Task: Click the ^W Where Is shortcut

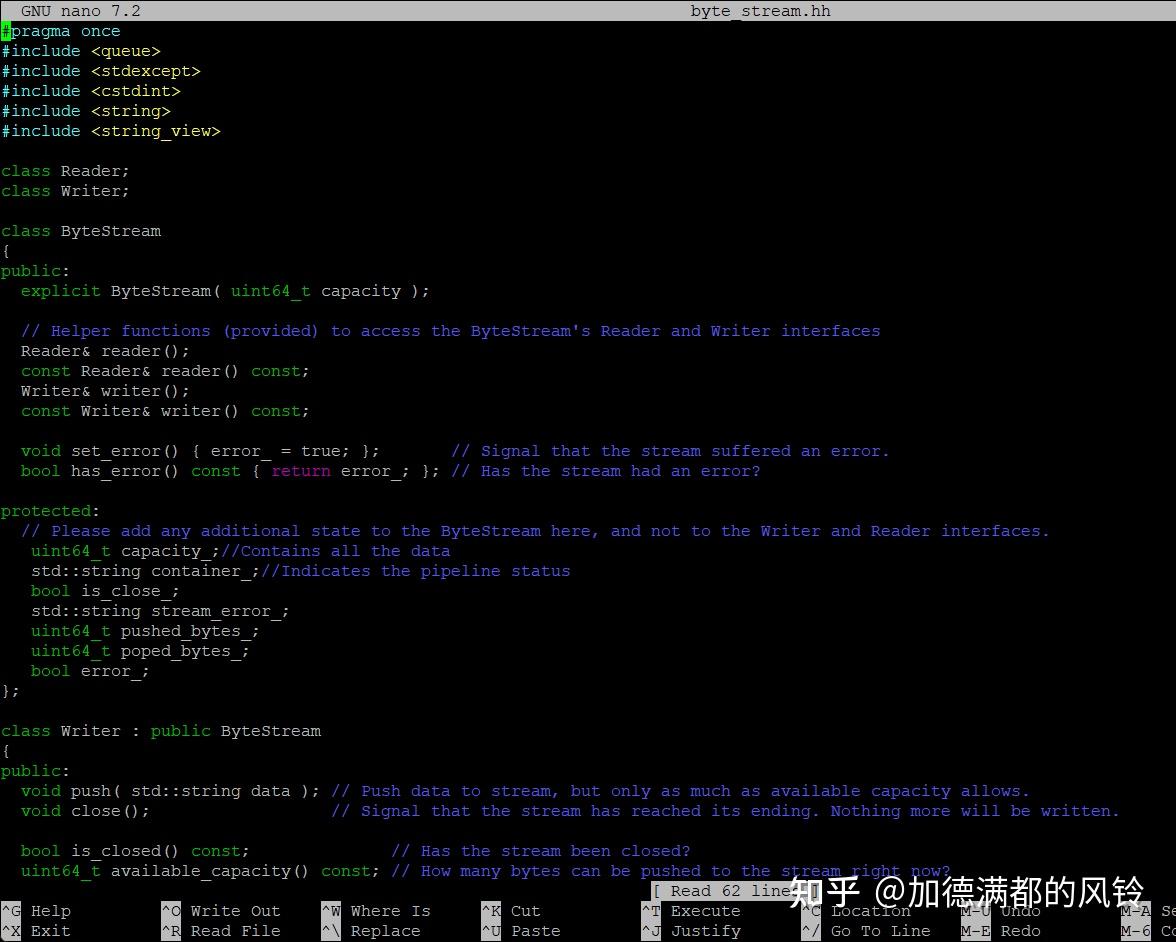Action: pos(376,910)
